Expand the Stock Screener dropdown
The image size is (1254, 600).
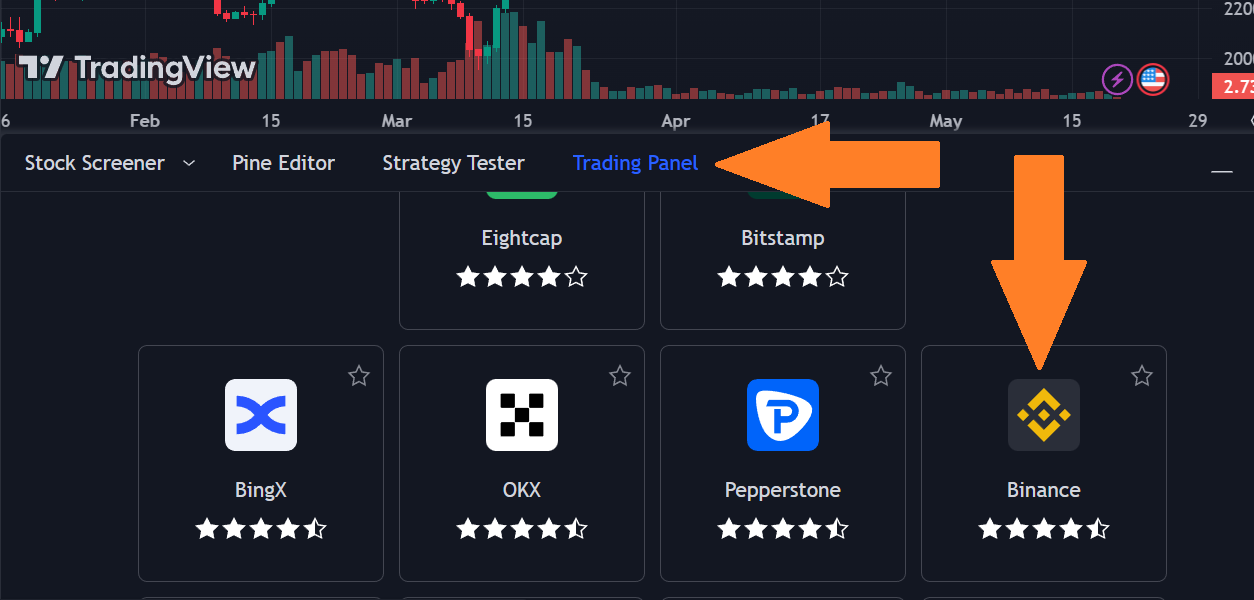click(x=189, y=162)
